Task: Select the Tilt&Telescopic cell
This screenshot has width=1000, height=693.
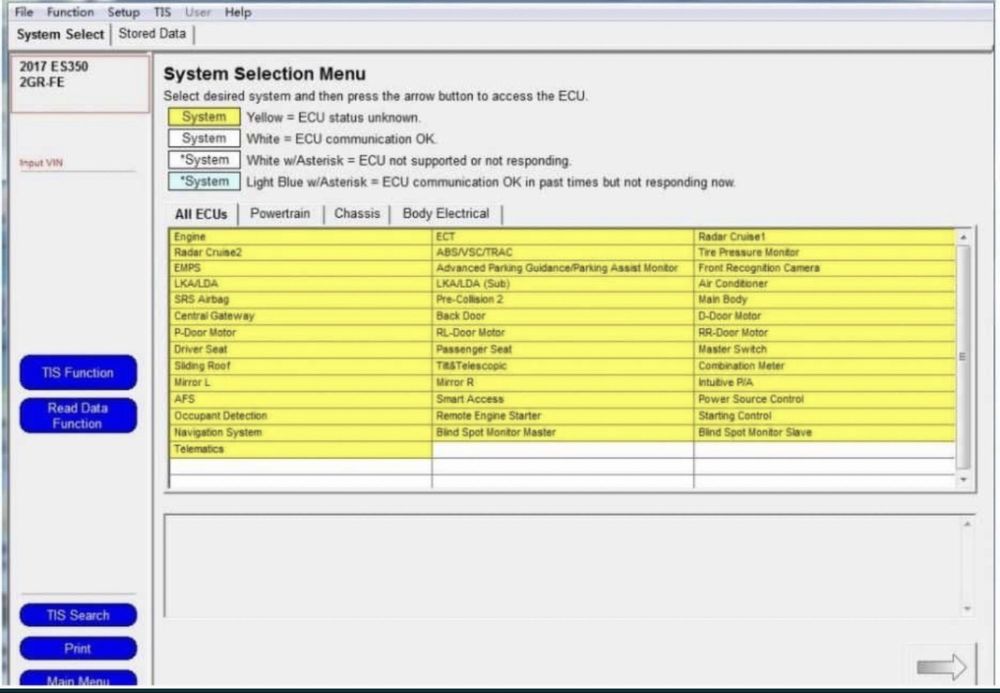Action: (x=562, y=366)
